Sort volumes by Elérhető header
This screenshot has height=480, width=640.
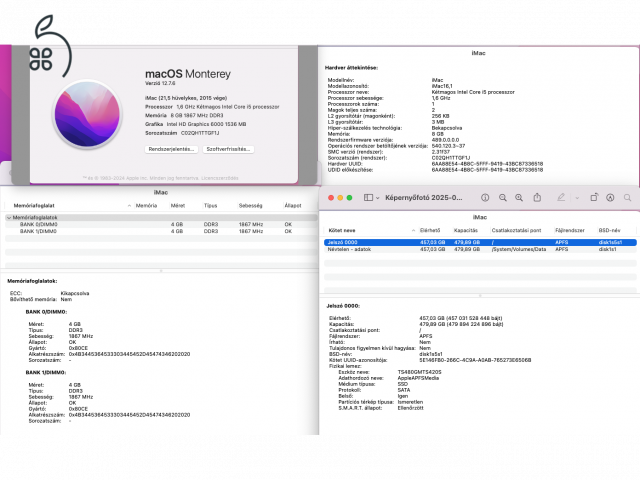tap(430, 231)
